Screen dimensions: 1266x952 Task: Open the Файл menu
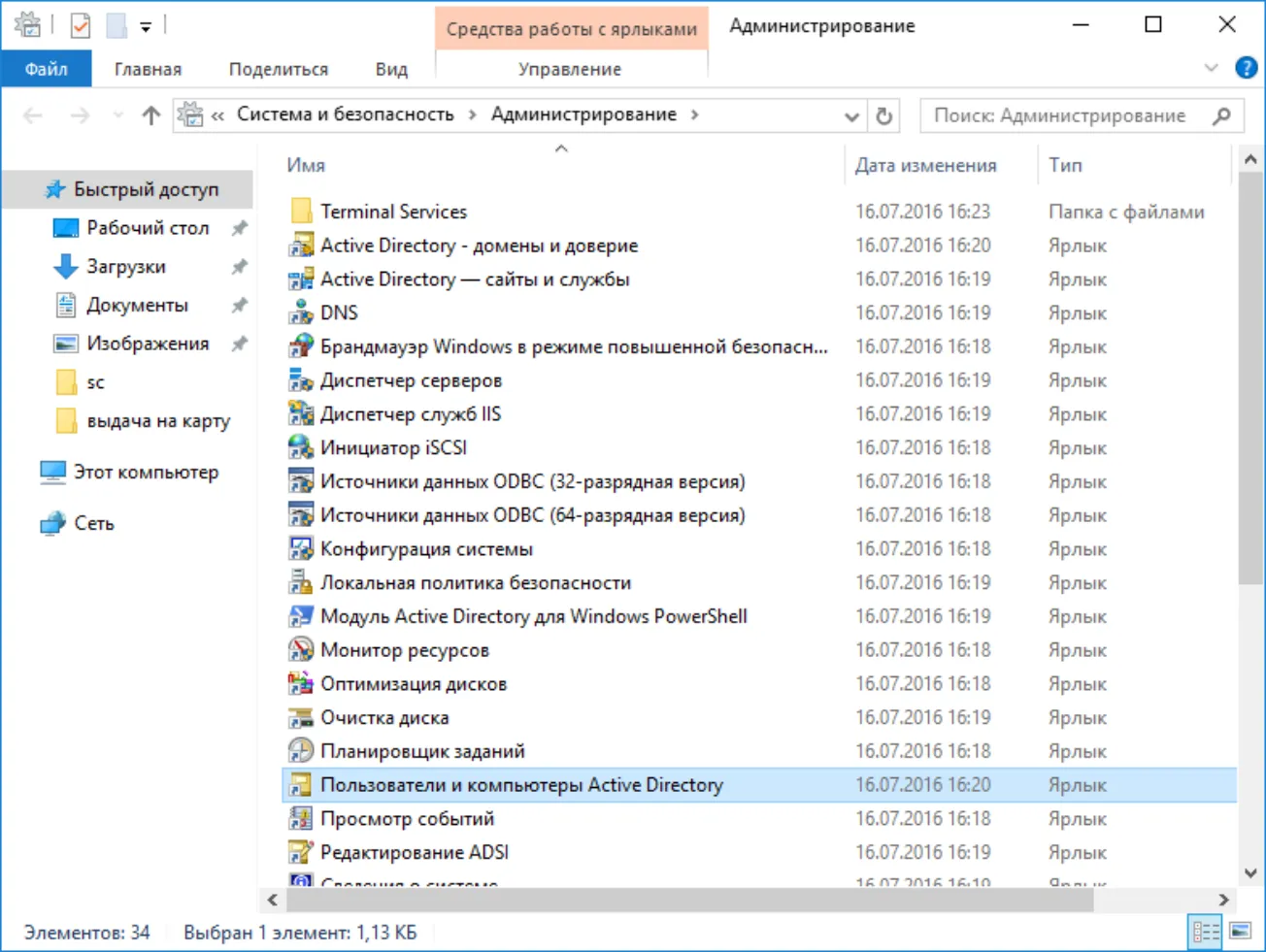pos(47,69)
